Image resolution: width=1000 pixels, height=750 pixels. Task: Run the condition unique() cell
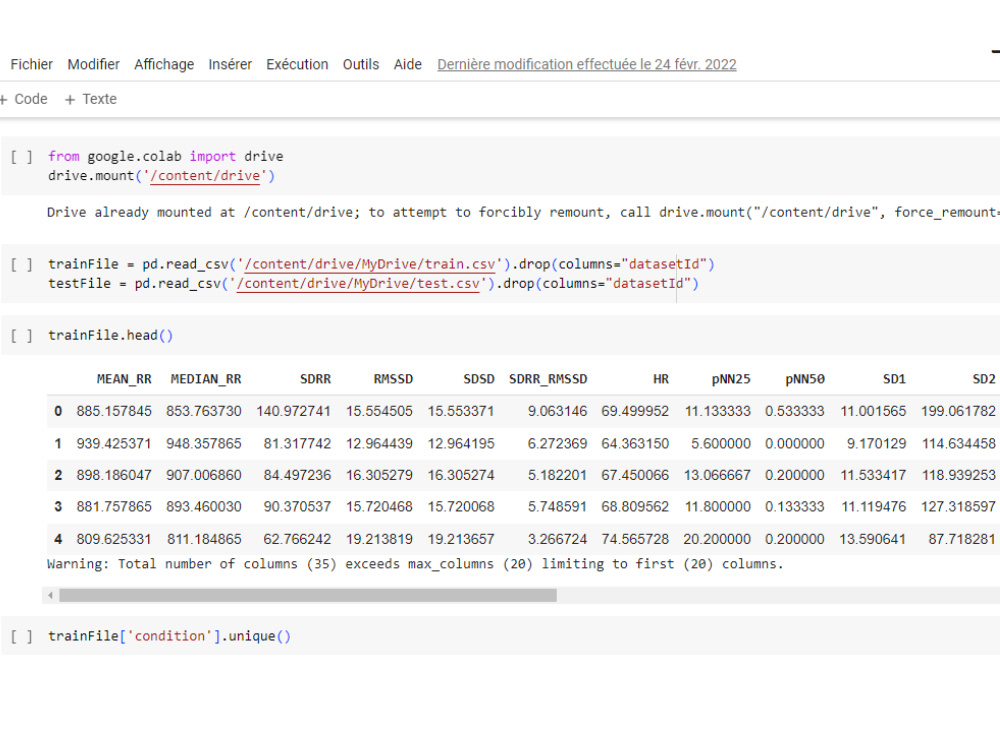21,636
